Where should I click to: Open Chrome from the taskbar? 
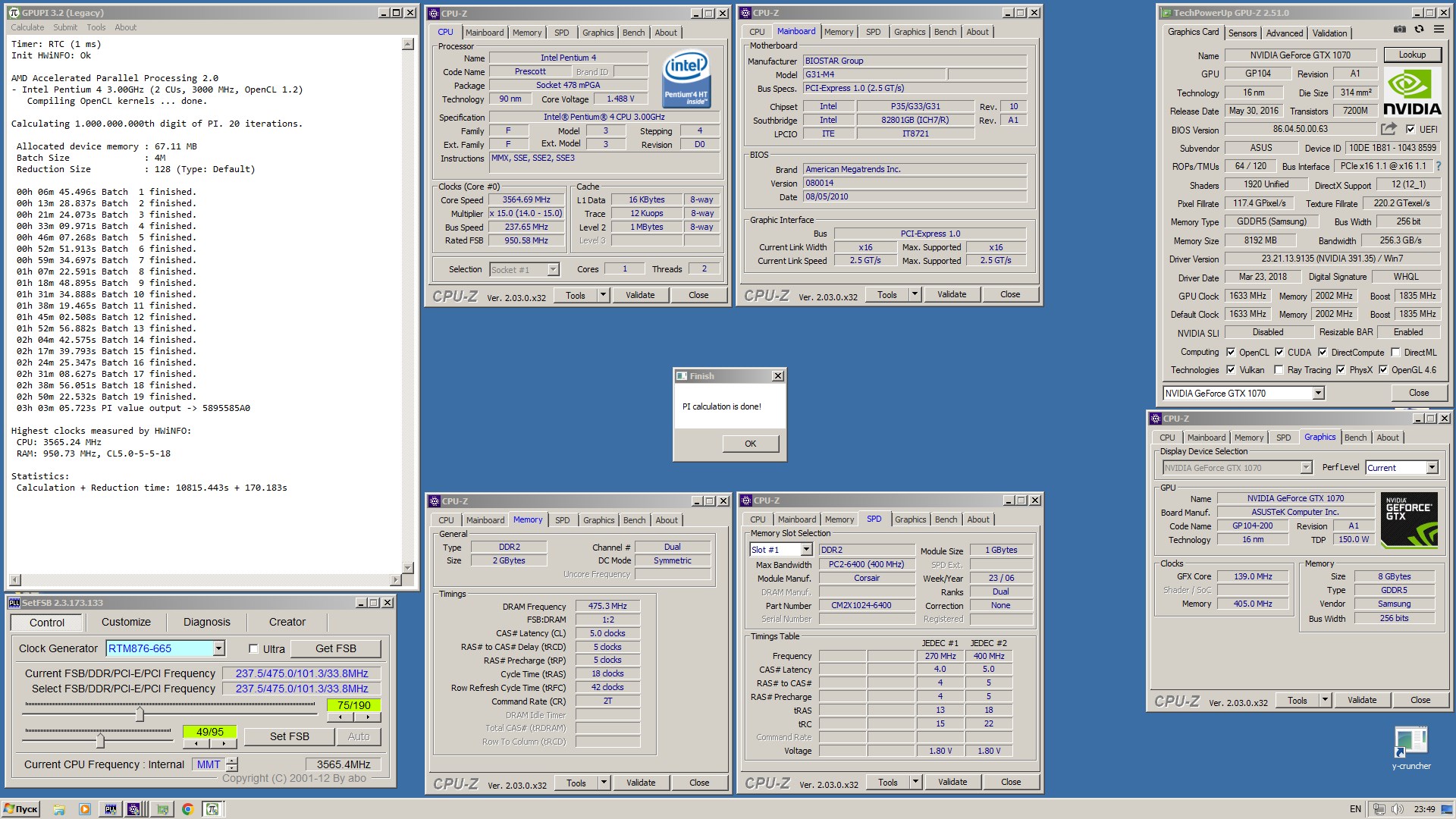(187, 809)
